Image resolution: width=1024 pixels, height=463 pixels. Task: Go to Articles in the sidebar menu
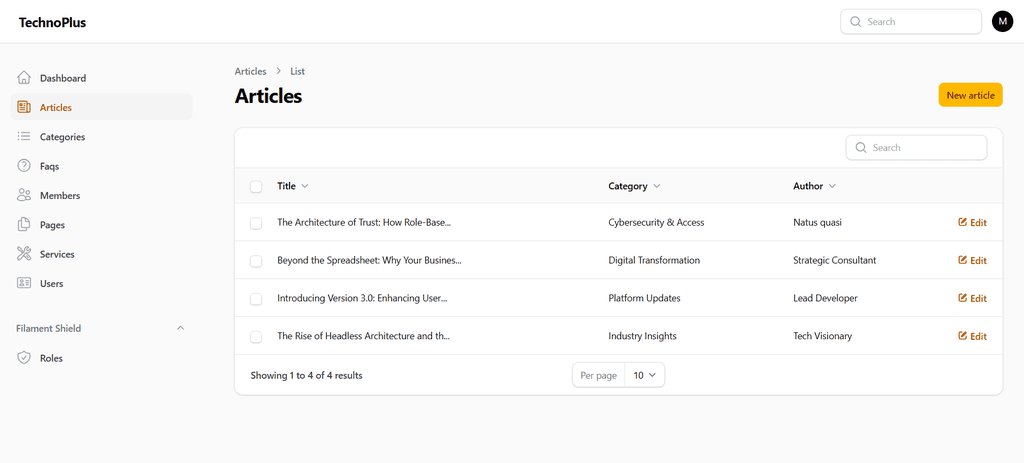point(101,107)
